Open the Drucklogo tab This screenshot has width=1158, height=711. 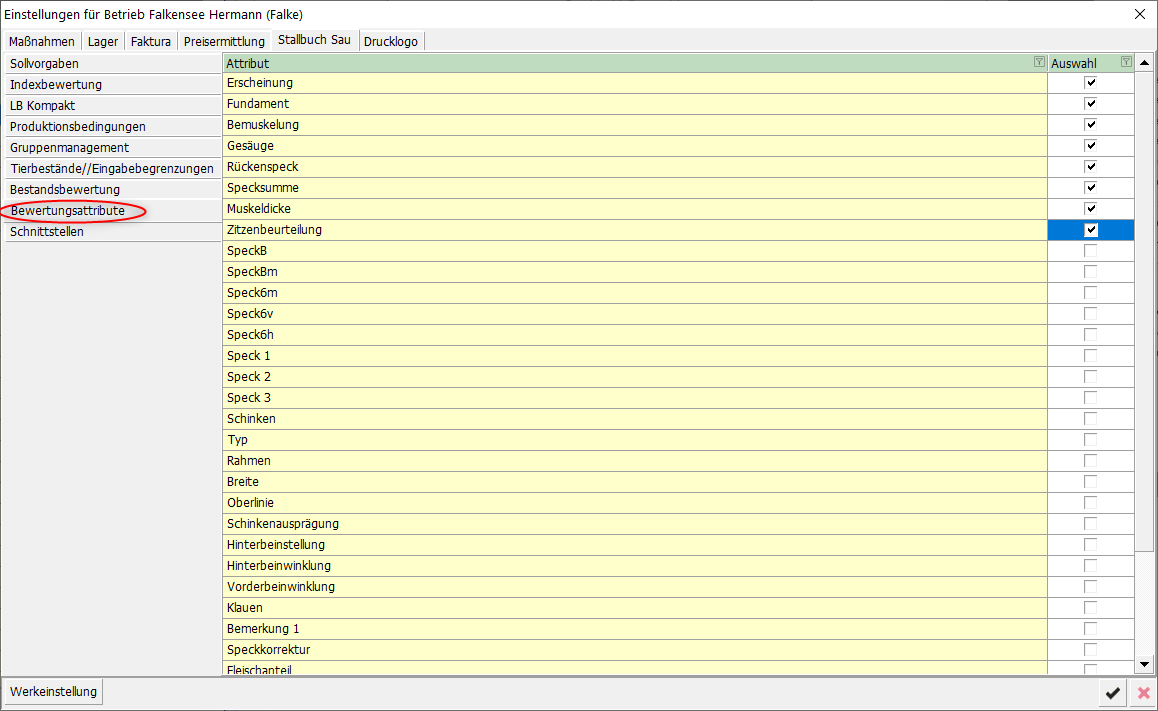coord(392,41)
